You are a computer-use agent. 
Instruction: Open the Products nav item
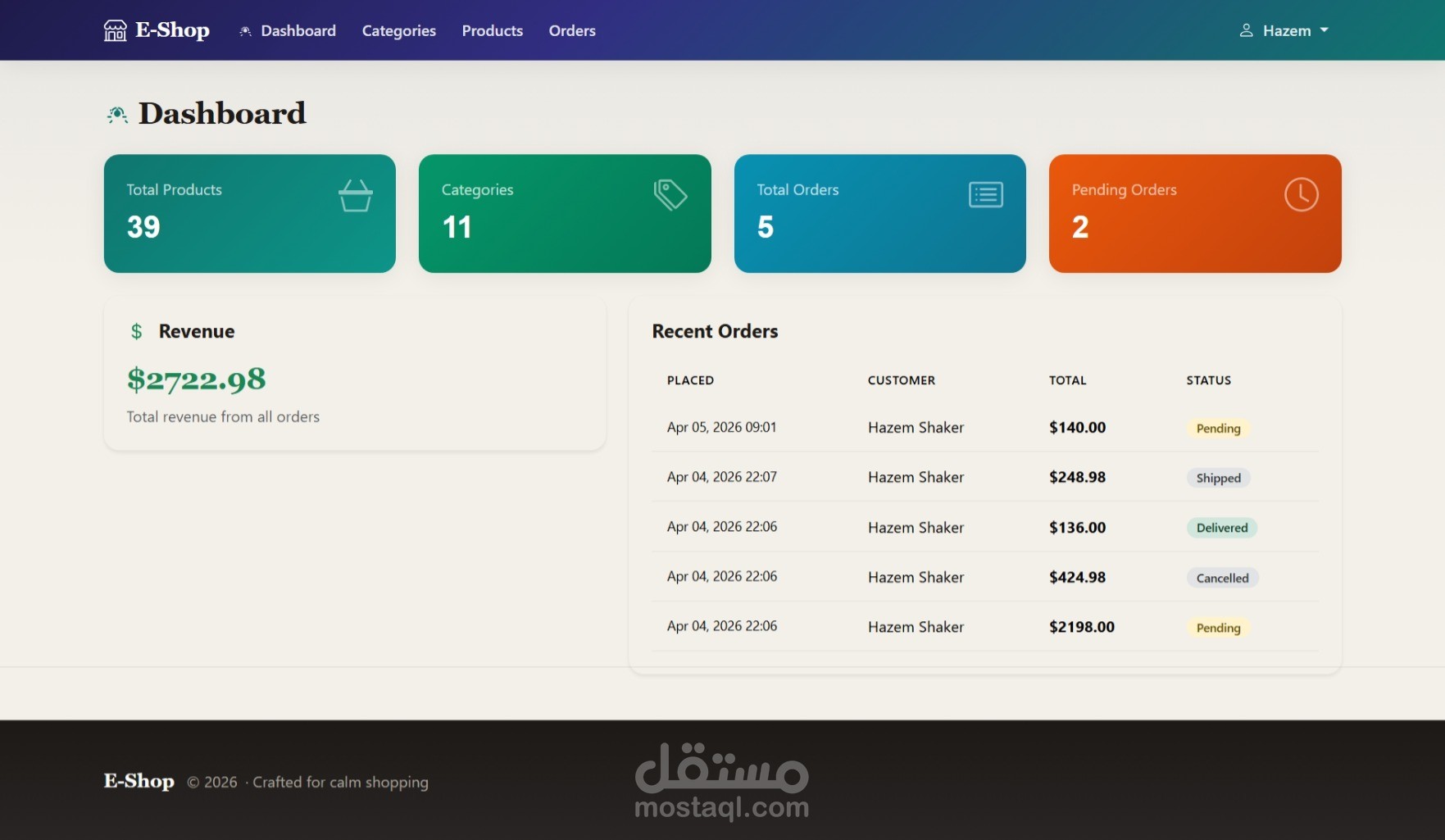pyautogui.click(x=493, y=30)
